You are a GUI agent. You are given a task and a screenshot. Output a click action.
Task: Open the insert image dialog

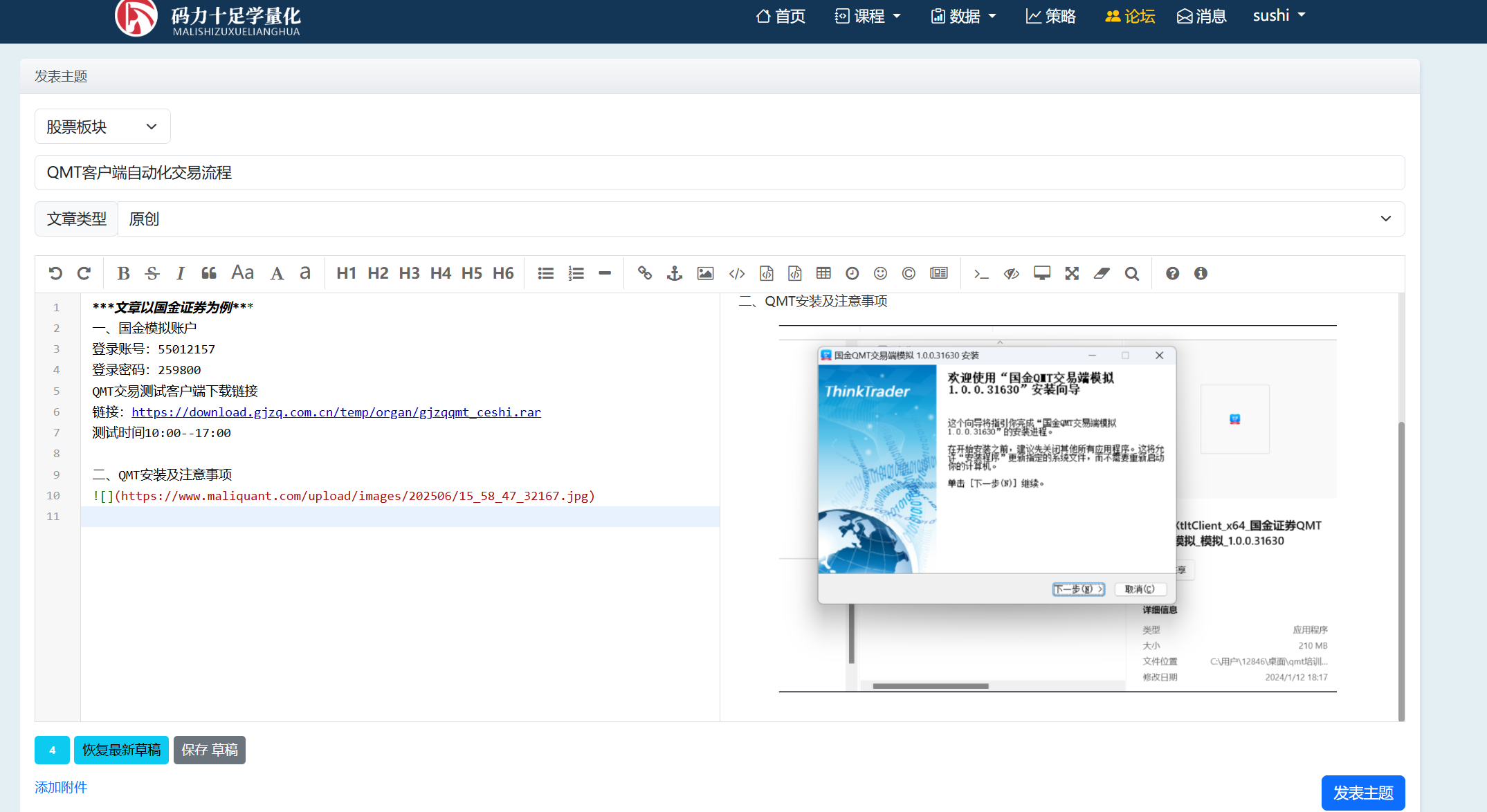pyautogui.click(x=705, y=273)
